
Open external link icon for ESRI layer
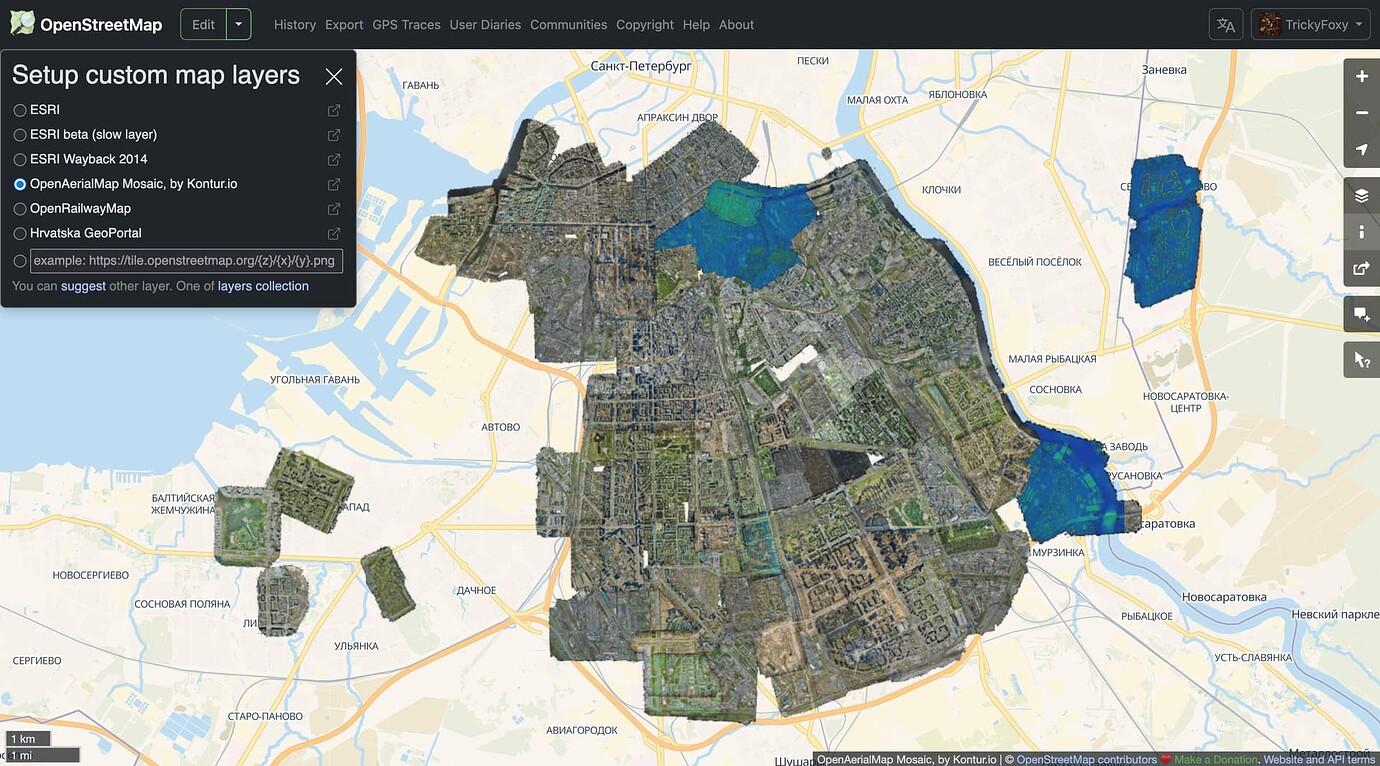(x=334, y=110)
